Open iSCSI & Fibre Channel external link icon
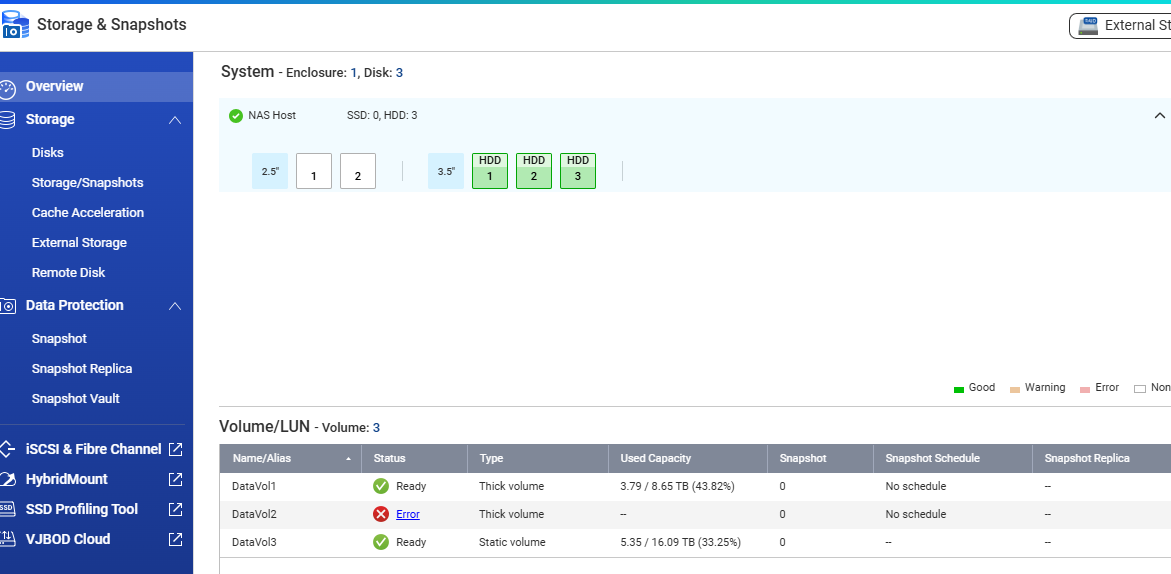The width and height of the screenshot is (1171, 574). tap(176, 449)
